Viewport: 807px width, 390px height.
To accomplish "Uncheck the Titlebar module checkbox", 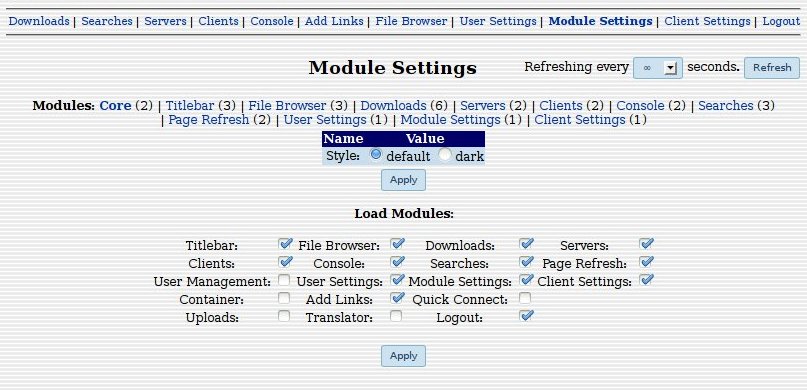I will pos(285,243).
